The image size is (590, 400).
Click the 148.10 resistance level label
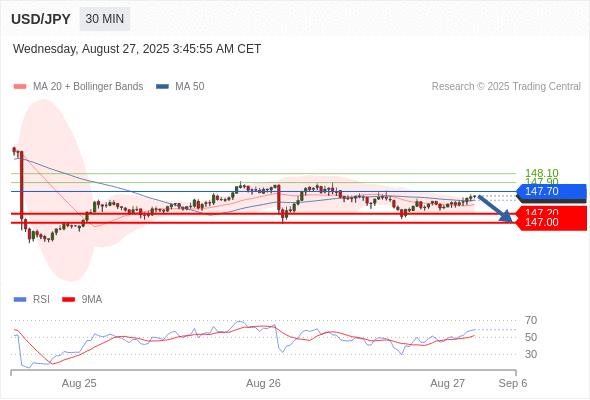pyautogui.click(x=541, y=173)
